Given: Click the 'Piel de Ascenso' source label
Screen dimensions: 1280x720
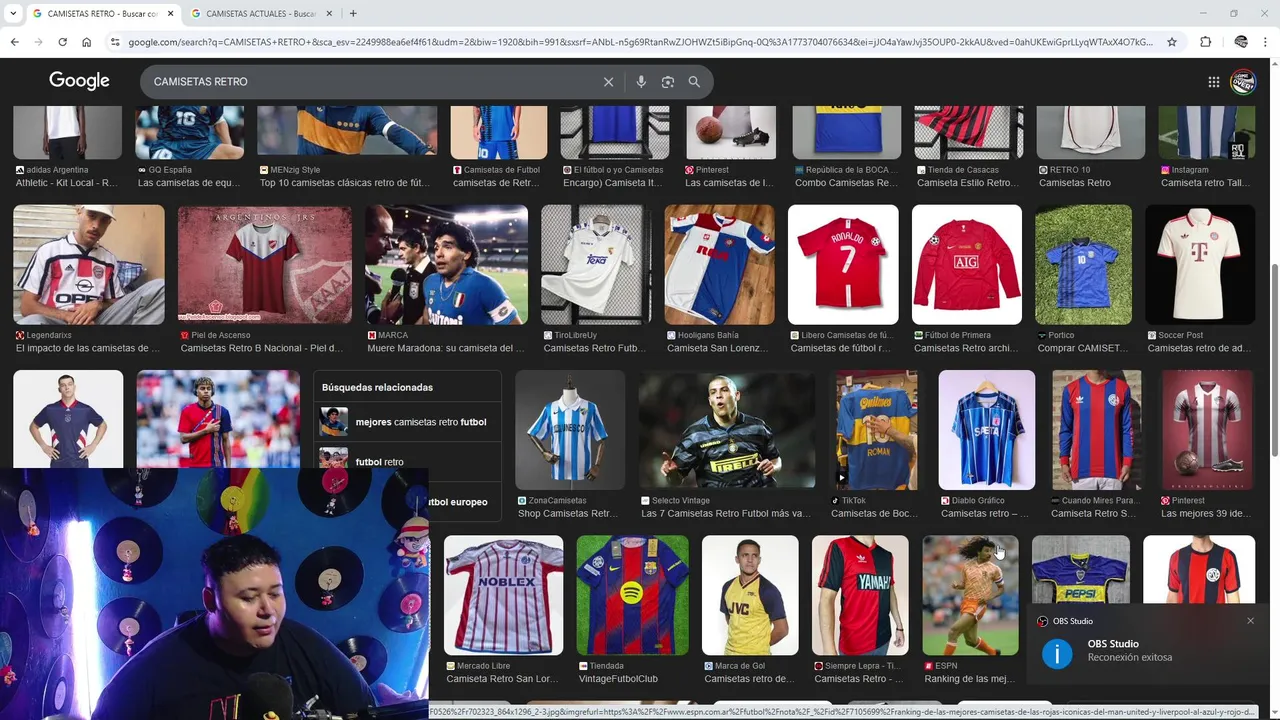Looking at the screenshot, I should pos(221,335).
